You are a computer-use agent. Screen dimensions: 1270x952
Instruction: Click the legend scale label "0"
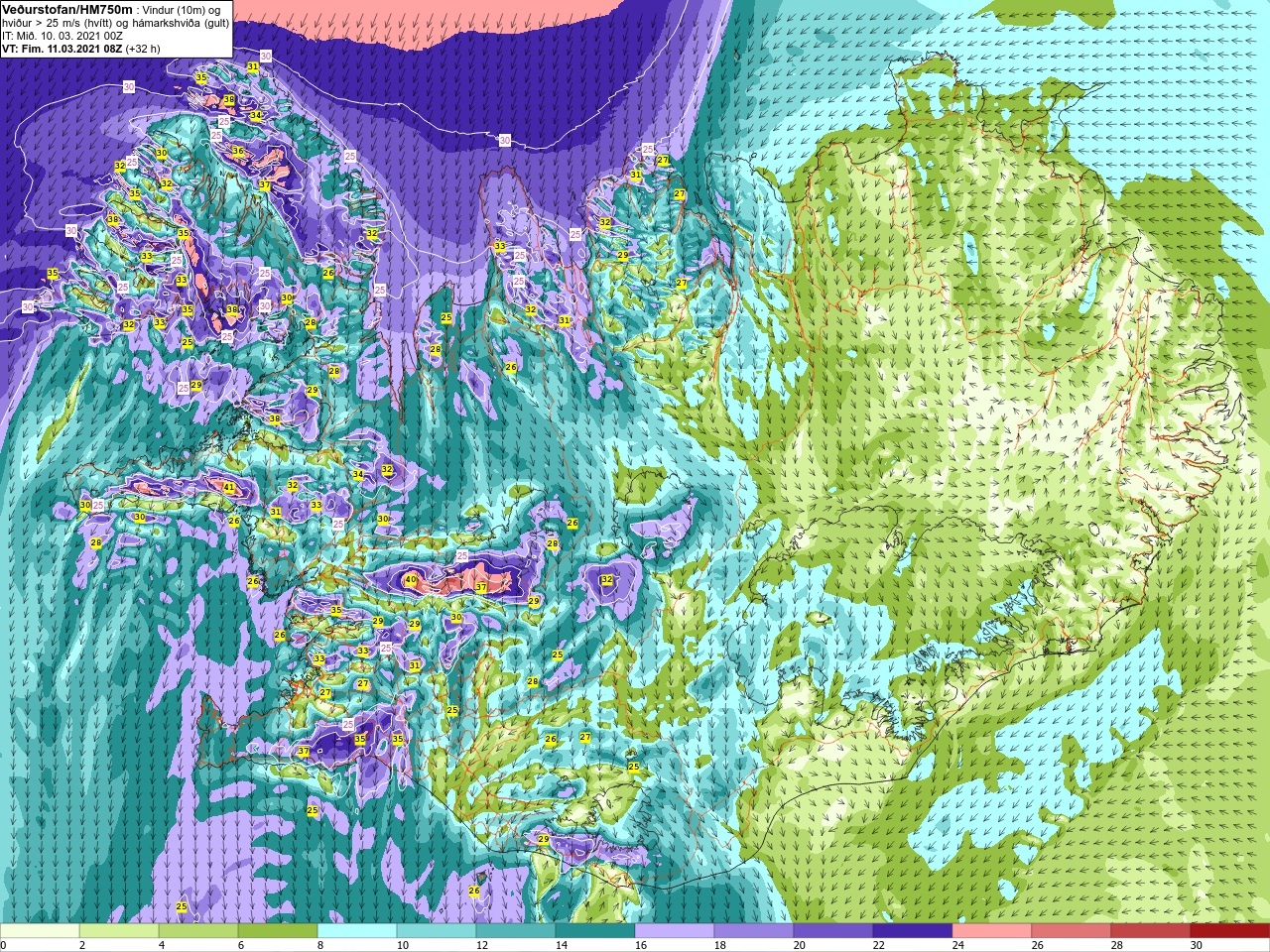point(4,945)
